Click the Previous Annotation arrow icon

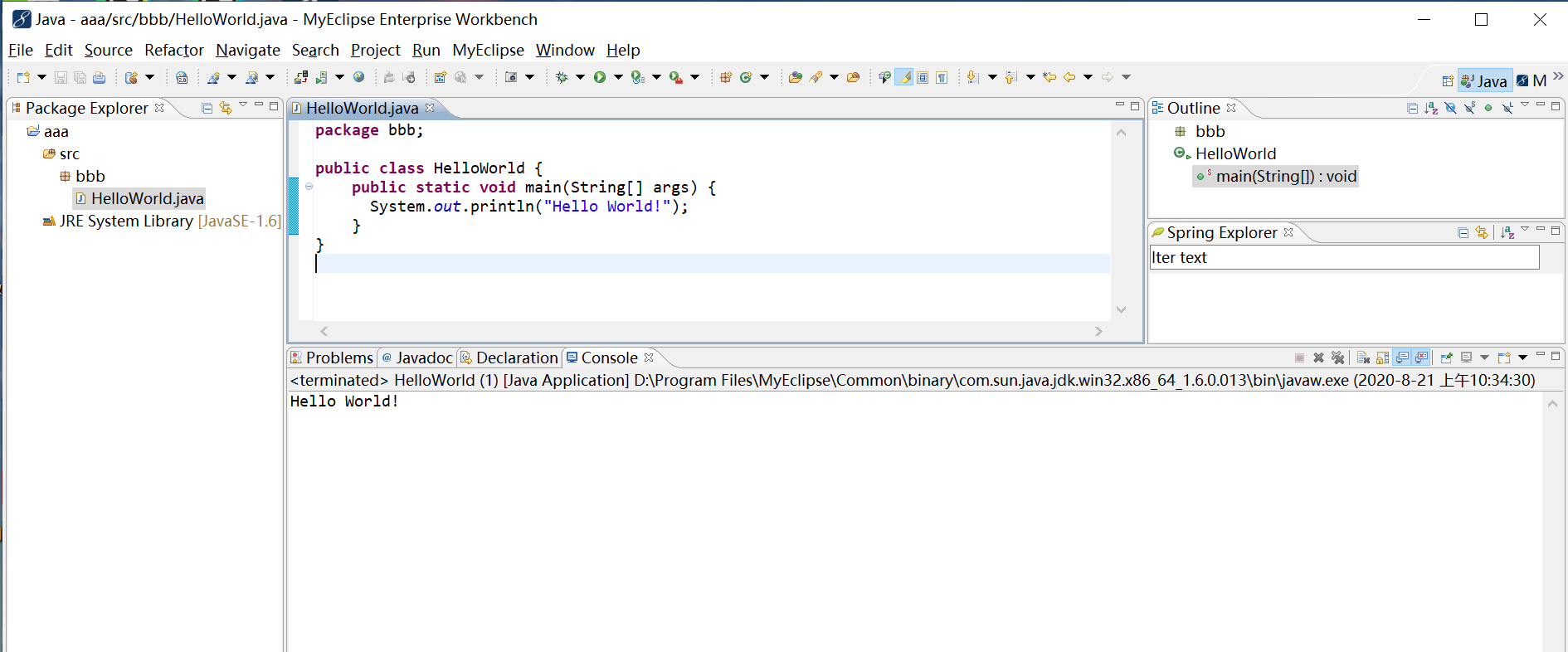[1010, 77]
